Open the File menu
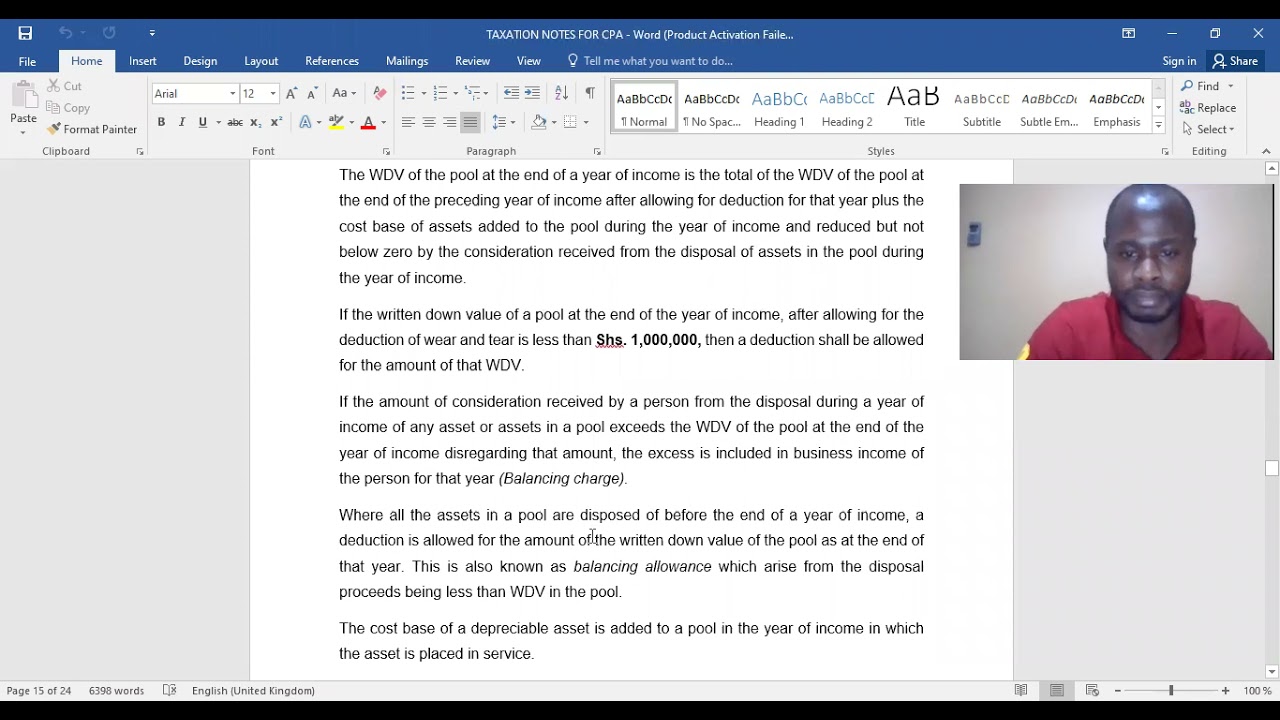Image resolution: width=1280 pixels, height=720 pixels. [27, 61]
